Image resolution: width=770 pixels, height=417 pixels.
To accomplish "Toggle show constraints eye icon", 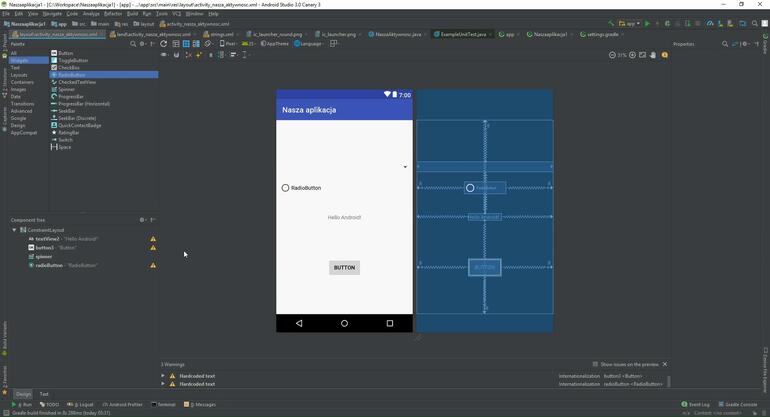I will [164, 55].
